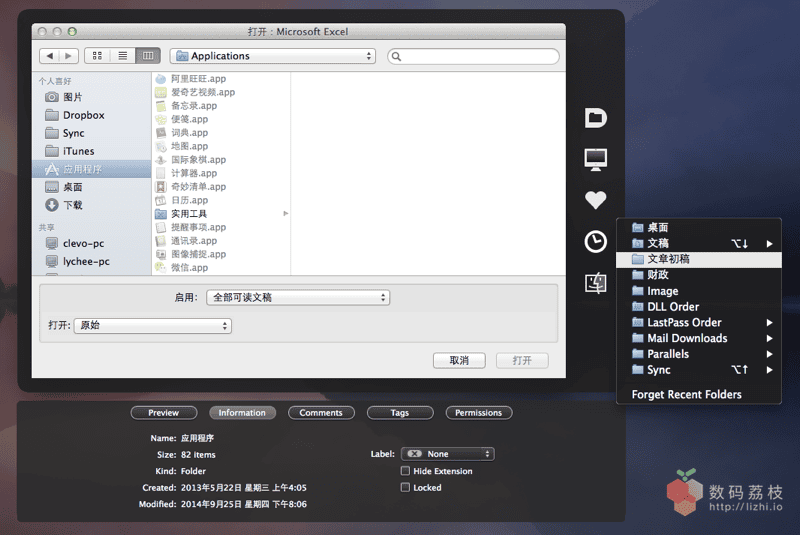
Task: Select lychee-pc shared computer
Action: pos(92,262)
